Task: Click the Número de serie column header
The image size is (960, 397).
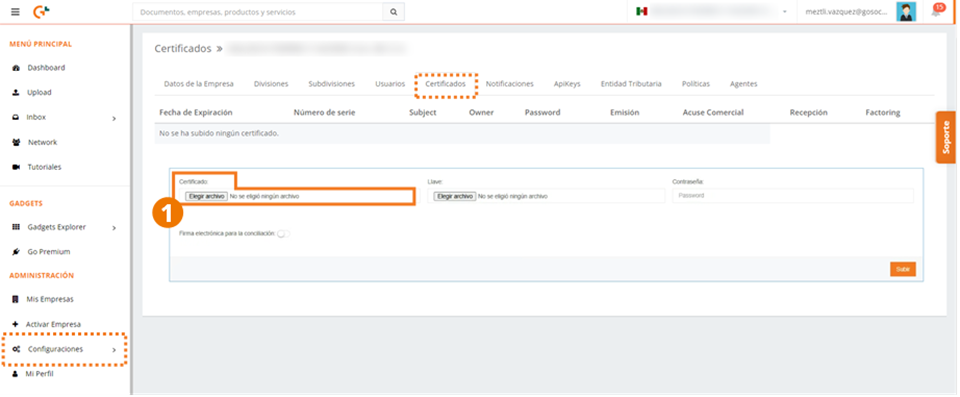Action: point(324,113)
